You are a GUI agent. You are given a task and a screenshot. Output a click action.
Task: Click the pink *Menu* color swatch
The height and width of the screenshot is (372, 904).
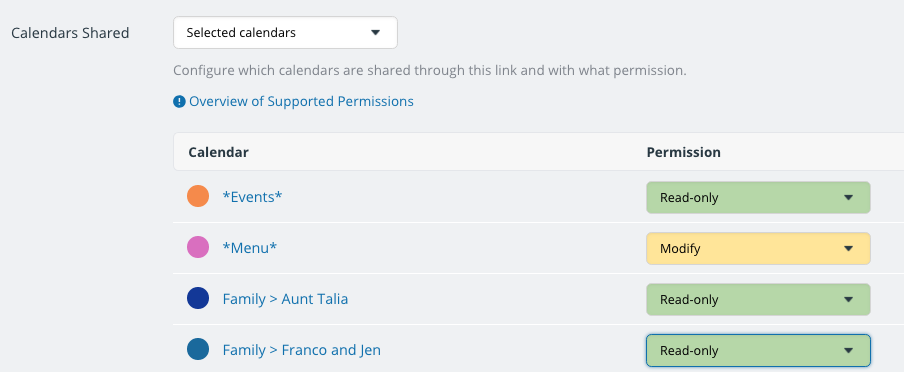(x=198, y=247)
